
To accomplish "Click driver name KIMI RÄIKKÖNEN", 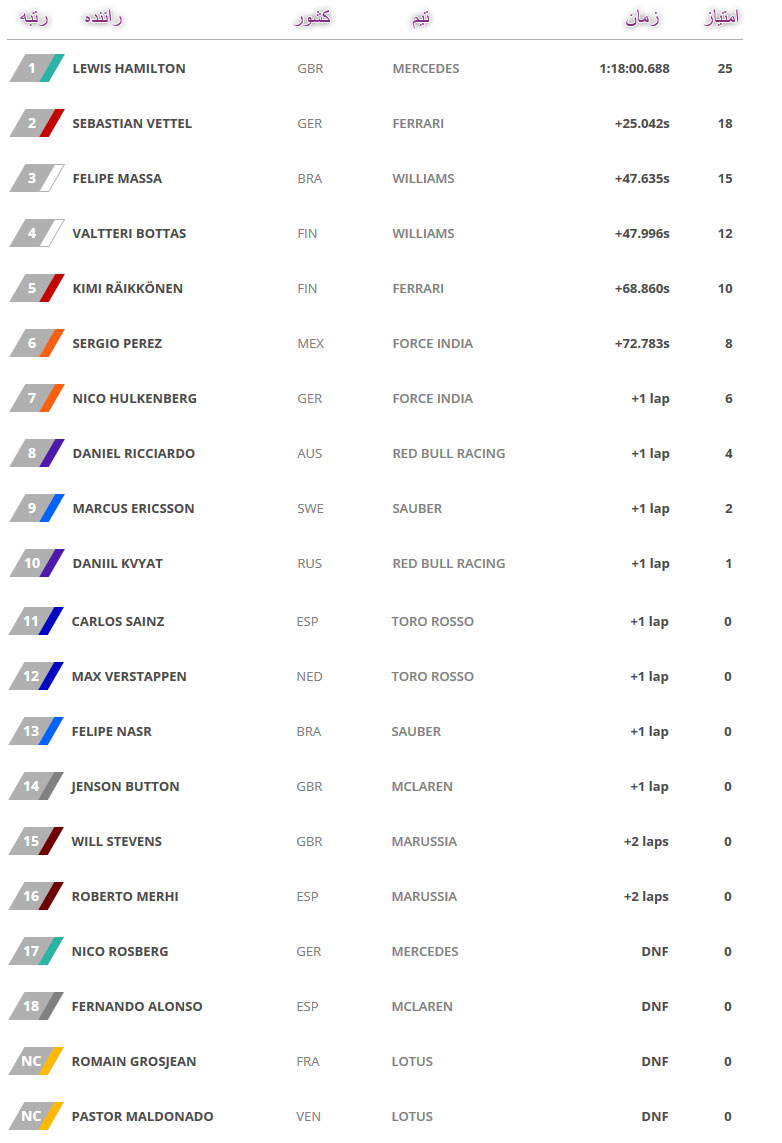I will 128,288.
